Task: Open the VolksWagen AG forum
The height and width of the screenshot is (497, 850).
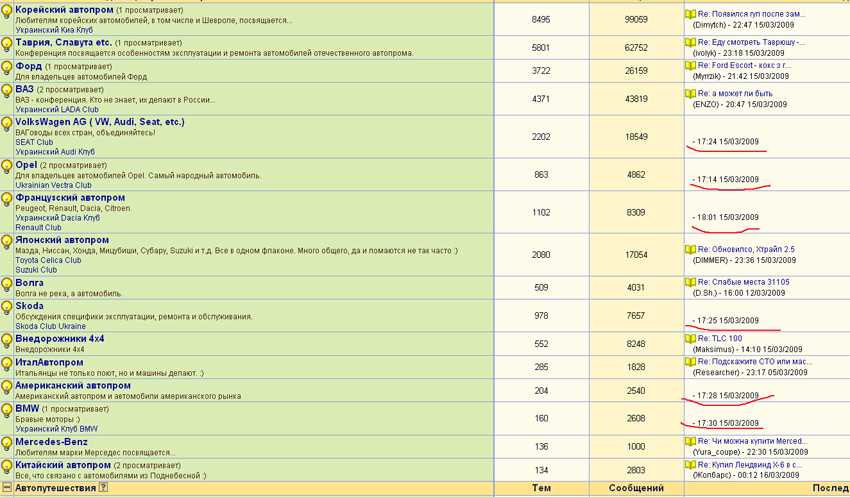Action: coord(100,122)
